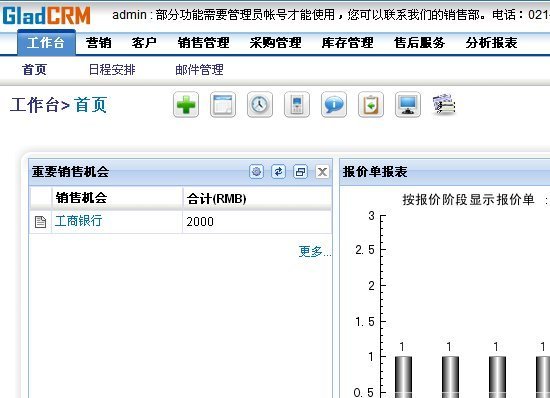Click the 工作台 breadcrumb text
The height and width of the screenshot is (398, 550).
(34, 105)
